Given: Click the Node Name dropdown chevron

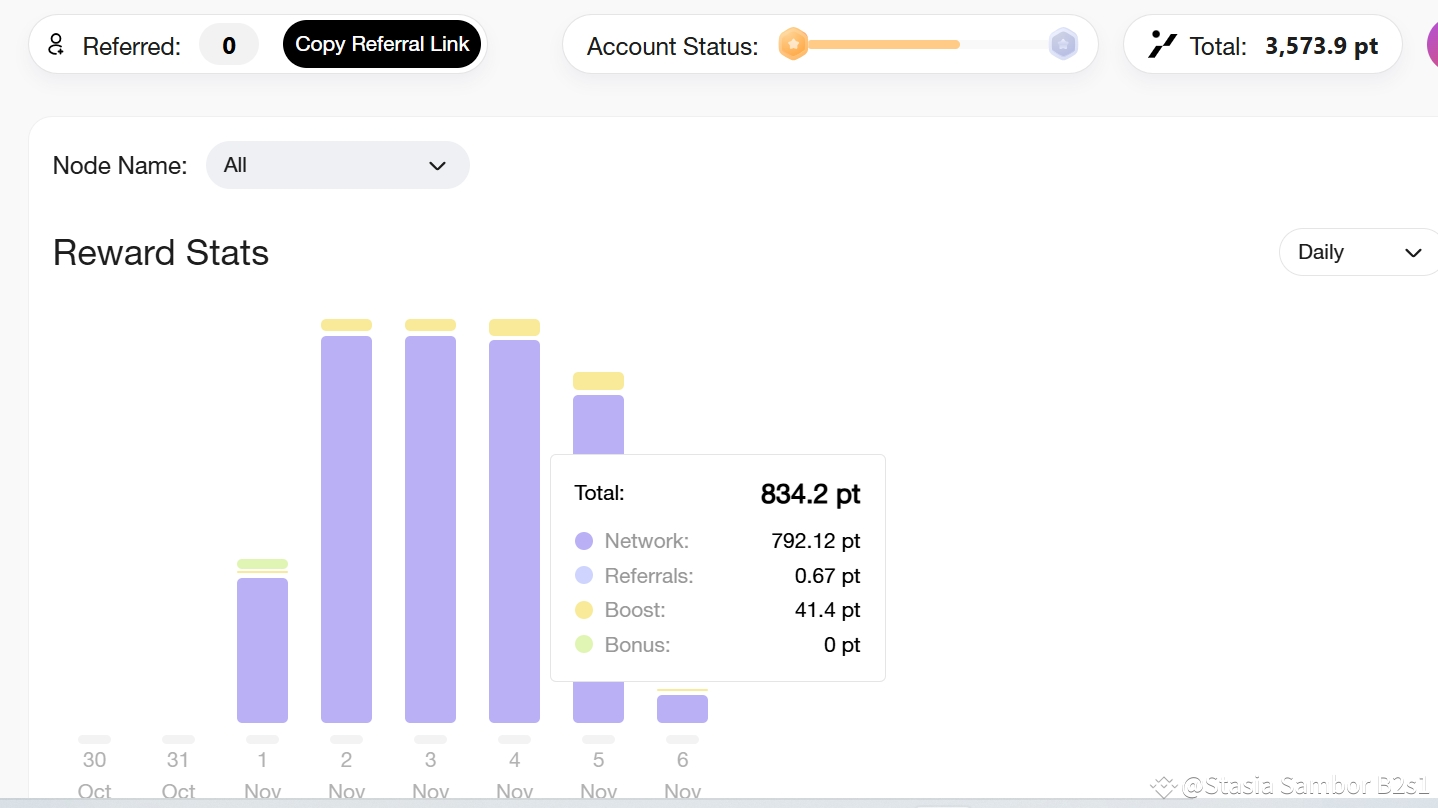Looking at the screenshot, I should point(437,166).
